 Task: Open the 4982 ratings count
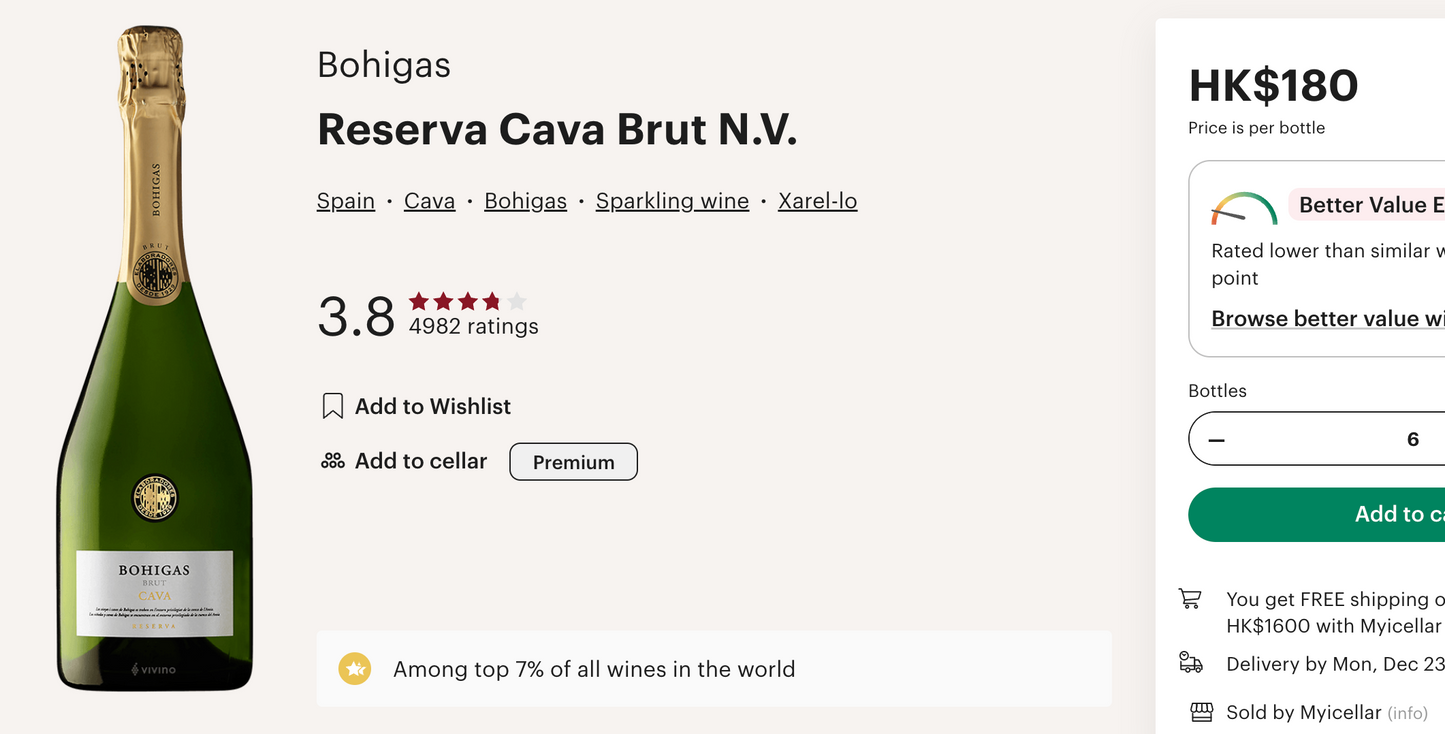(x=473, y=327)
